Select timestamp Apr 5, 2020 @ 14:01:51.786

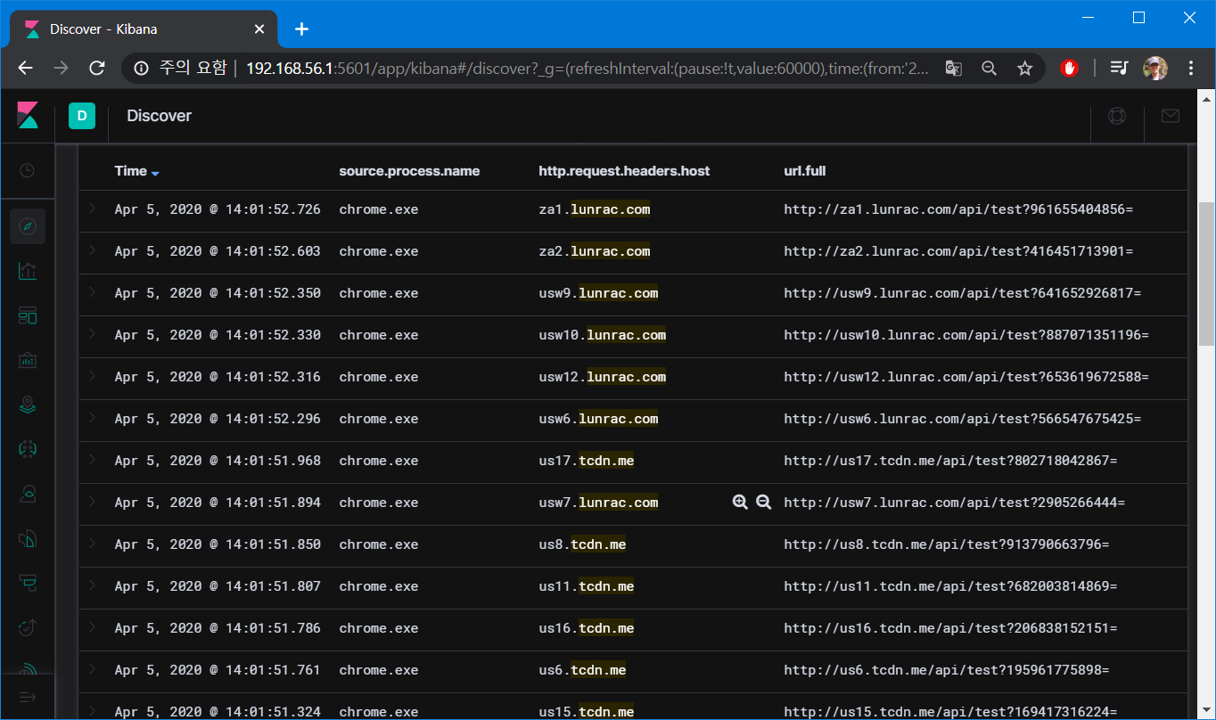(x=218, y=628)
